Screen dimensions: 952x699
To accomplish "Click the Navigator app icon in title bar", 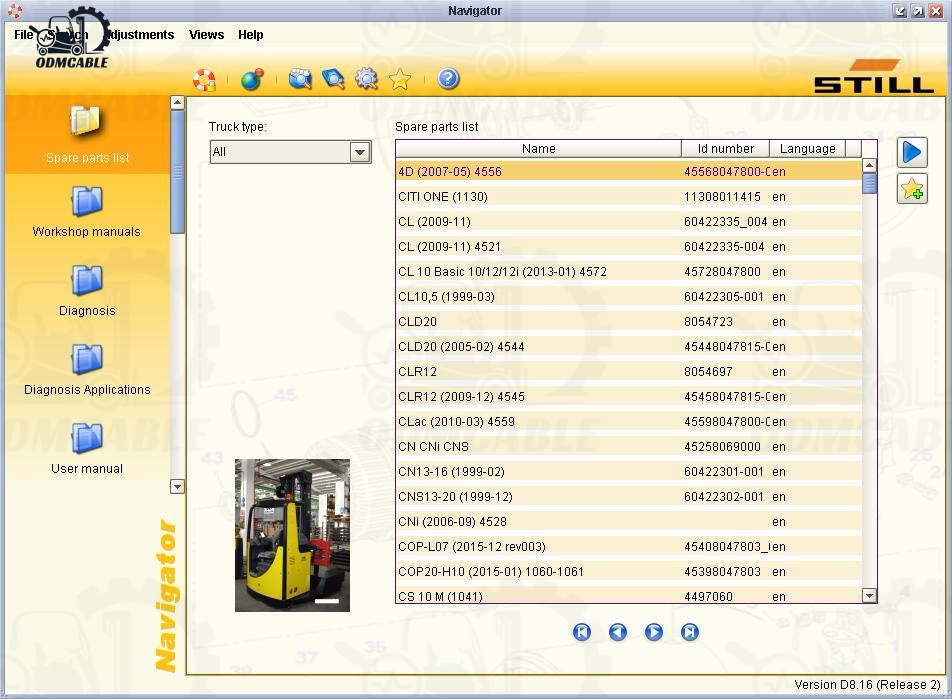I will [15, 10].
